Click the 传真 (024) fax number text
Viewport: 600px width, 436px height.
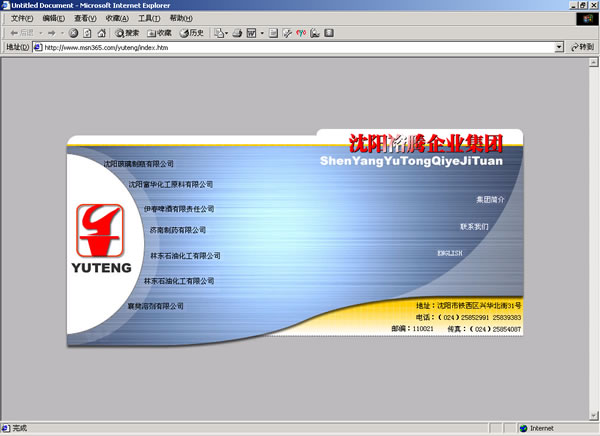484,329
